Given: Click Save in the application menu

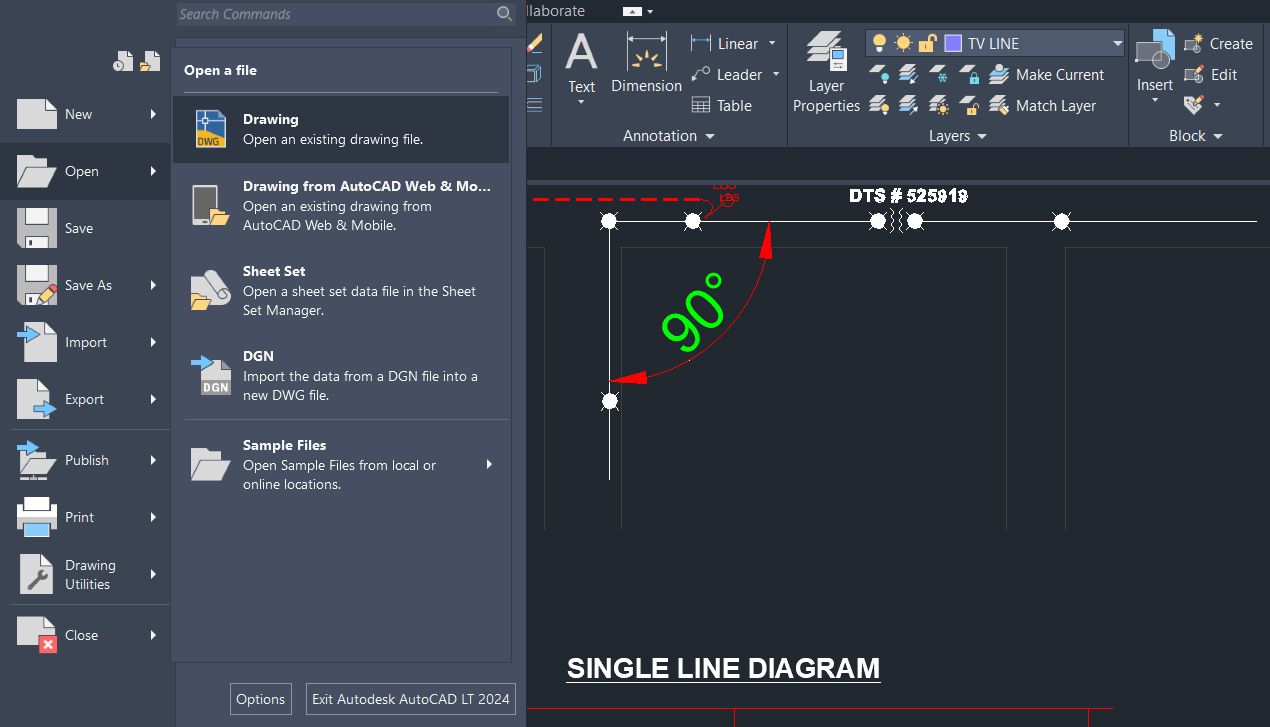Looking at the screenshot, I should (x=85, y=228).
